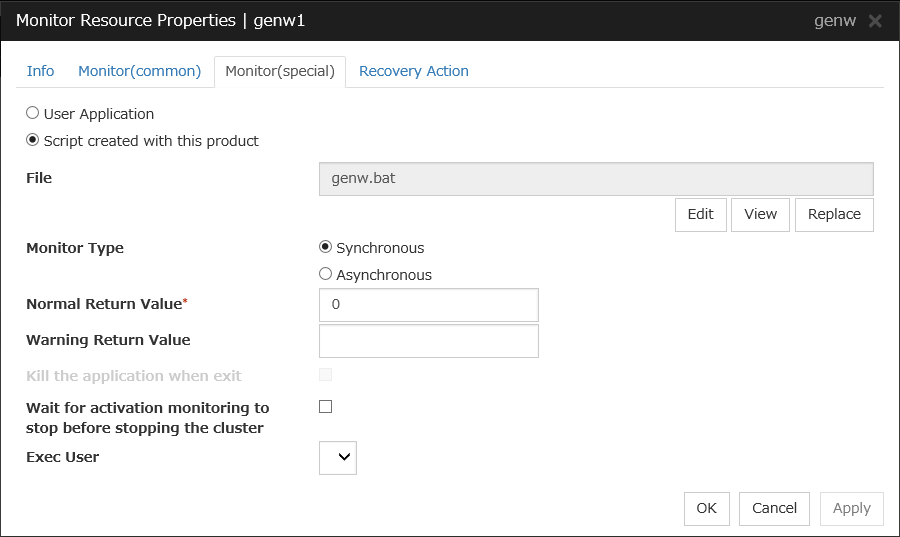Click into the Warning Return Value field
Image resolution: width=900 pixels, height=537 pixels.
coord(428,341)
